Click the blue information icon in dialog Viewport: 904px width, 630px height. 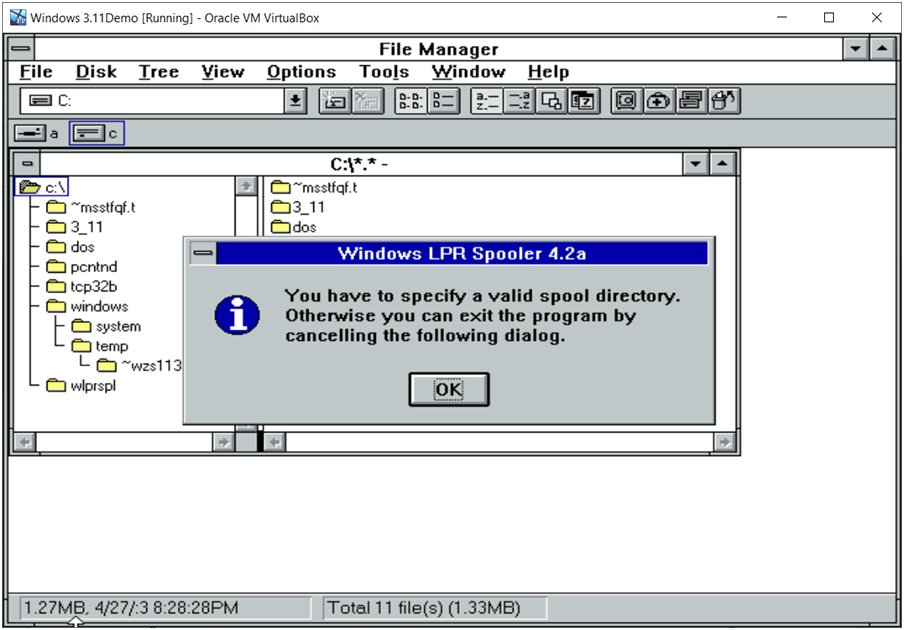click(x=237, y=315)
